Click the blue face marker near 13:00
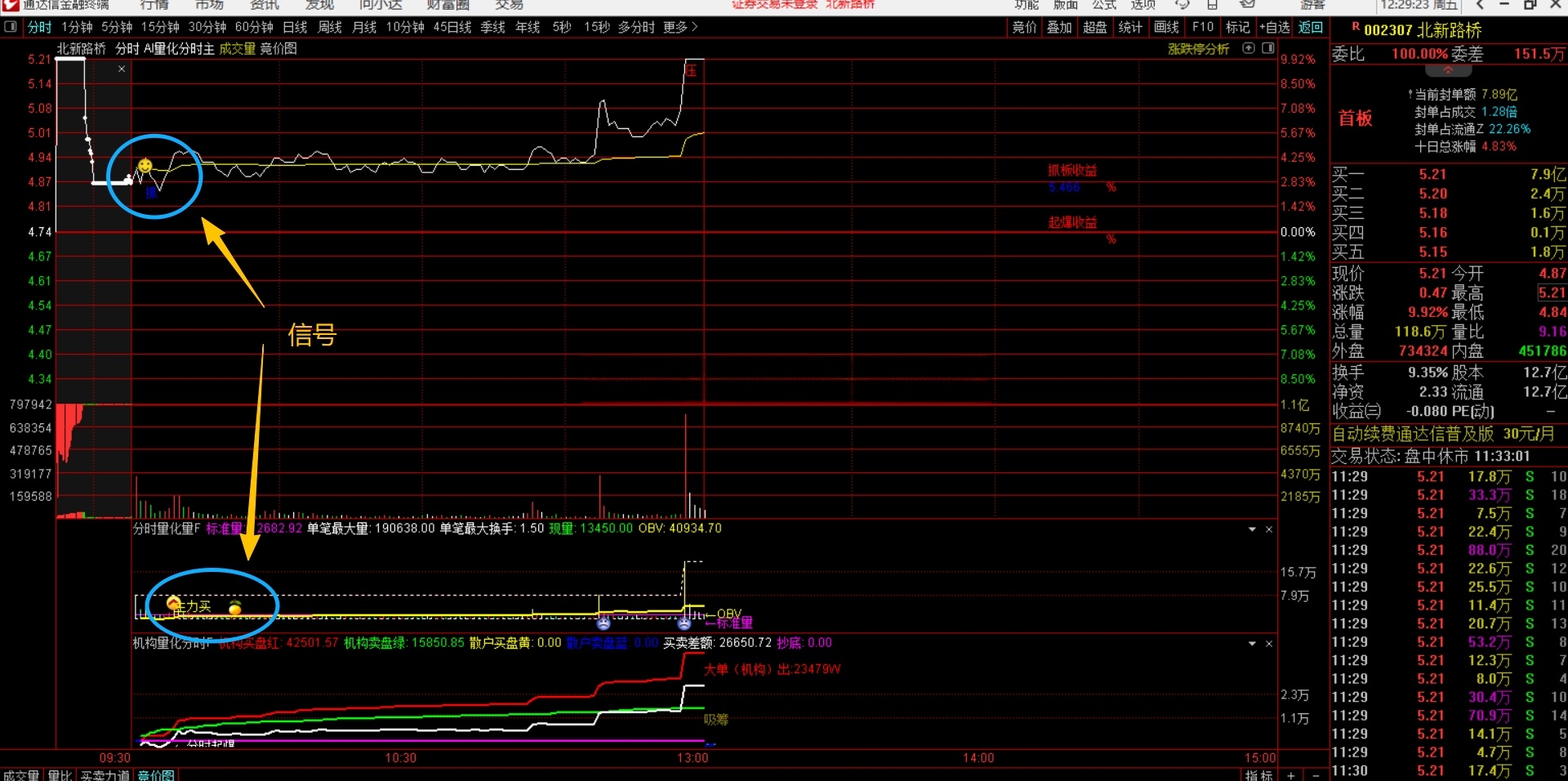The width and height of the screenshot is (1568, 781). click(x=684, y=623)
